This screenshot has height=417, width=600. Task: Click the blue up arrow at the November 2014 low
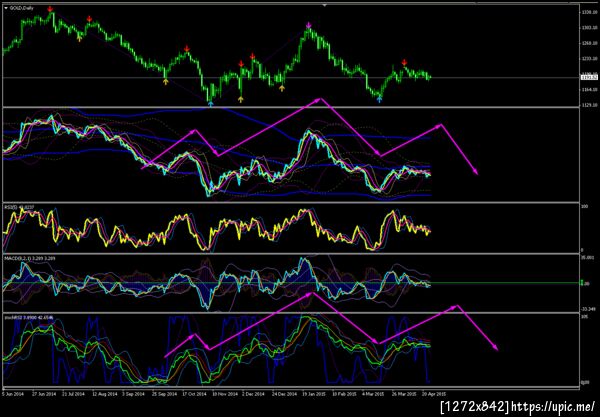coord(210,103)
